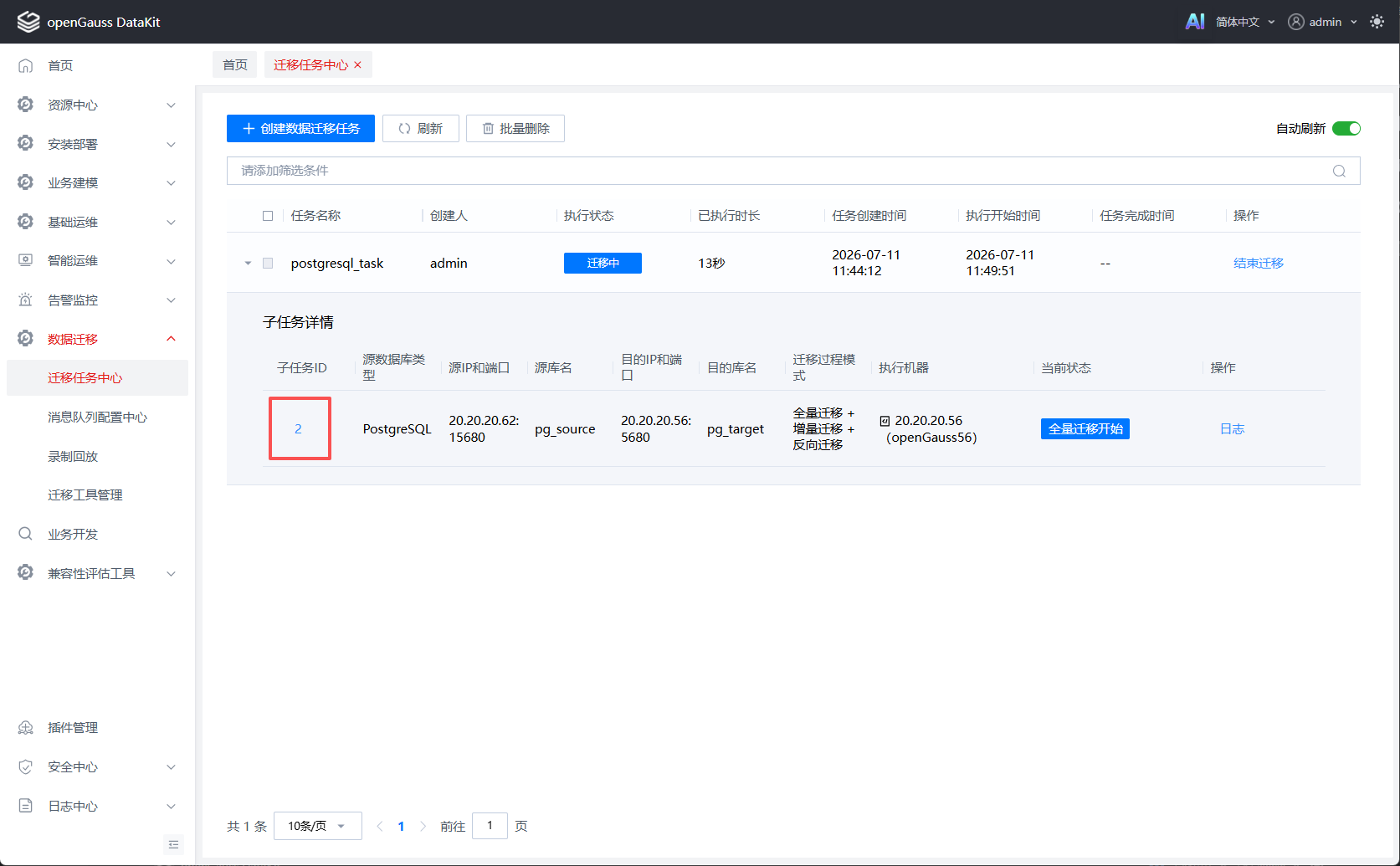This screenshot has height=866, width=1400.
Task: Check the select-all checkbox in table header
Action: pos(268,216)
